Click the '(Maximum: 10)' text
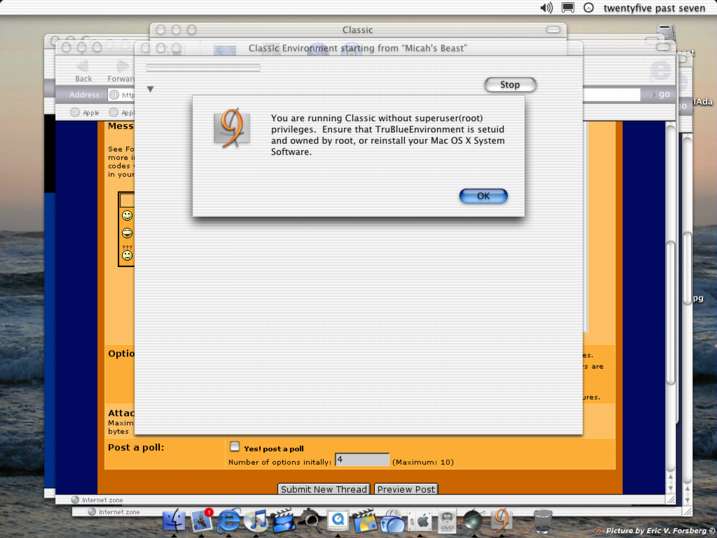717x538 pixels. pos(423,462)
